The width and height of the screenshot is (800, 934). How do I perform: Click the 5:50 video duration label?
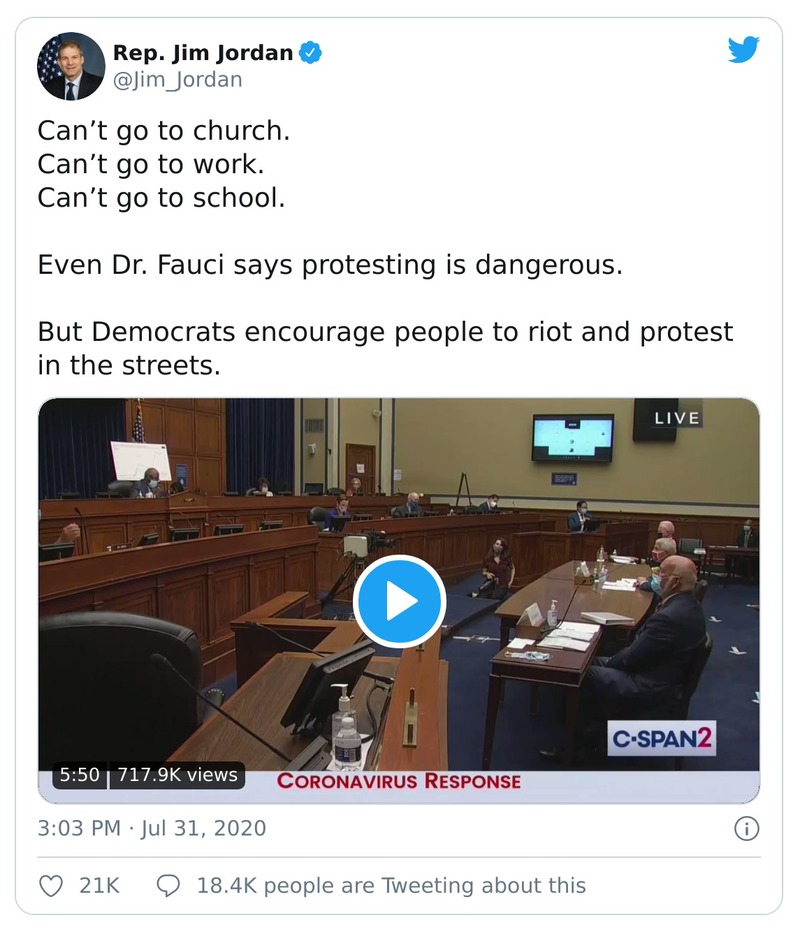tap(80, 774)
